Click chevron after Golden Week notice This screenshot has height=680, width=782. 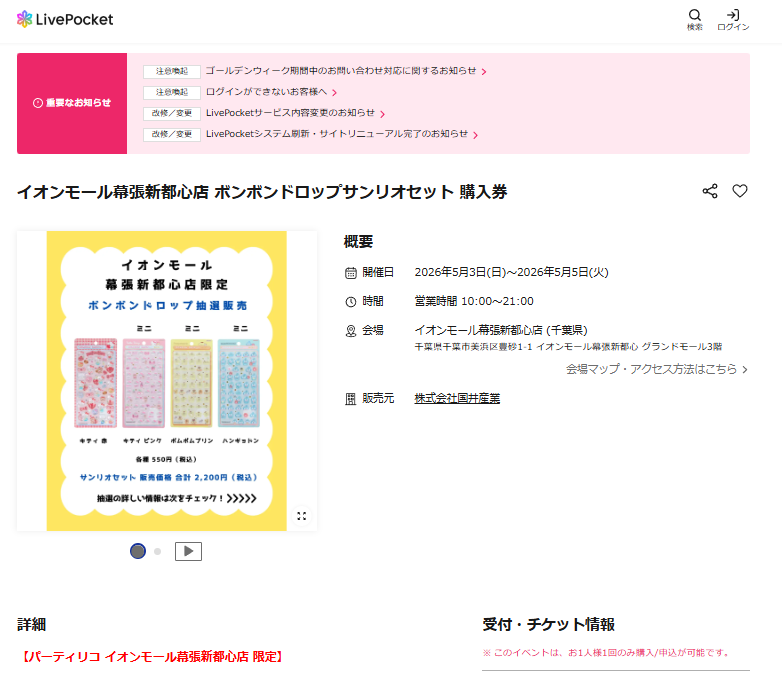[x=484, y=72]
